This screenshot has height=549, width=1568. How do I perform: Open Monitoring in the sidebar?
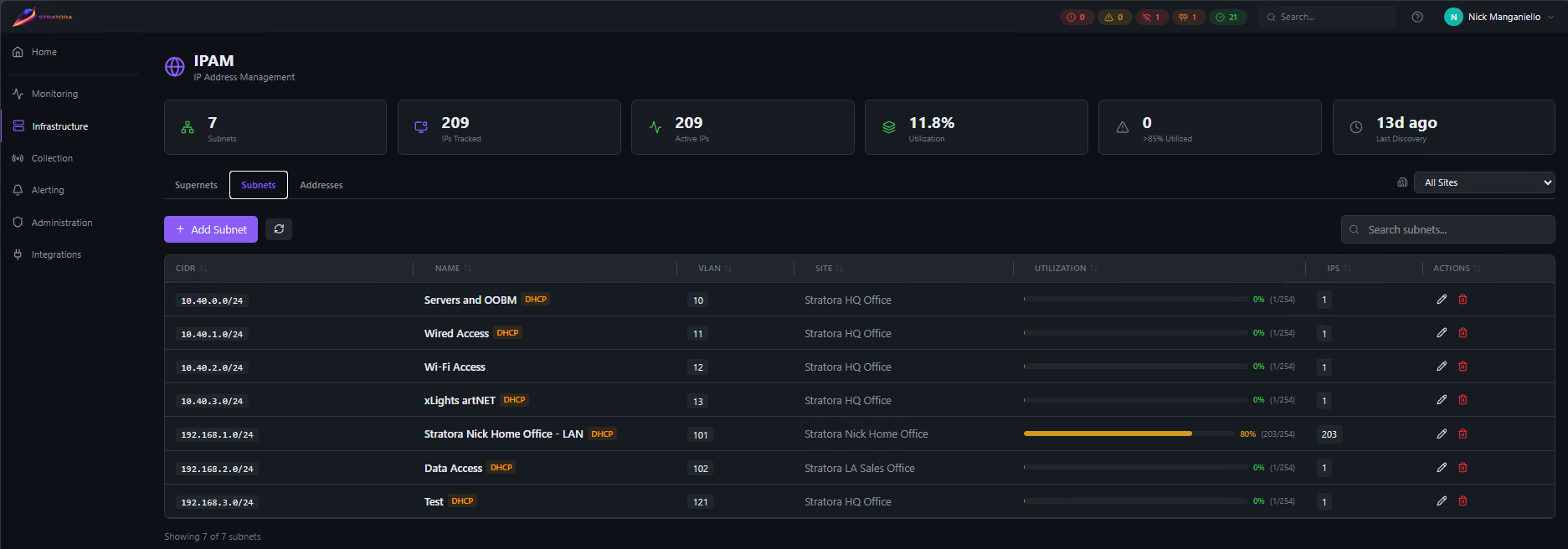54,94
